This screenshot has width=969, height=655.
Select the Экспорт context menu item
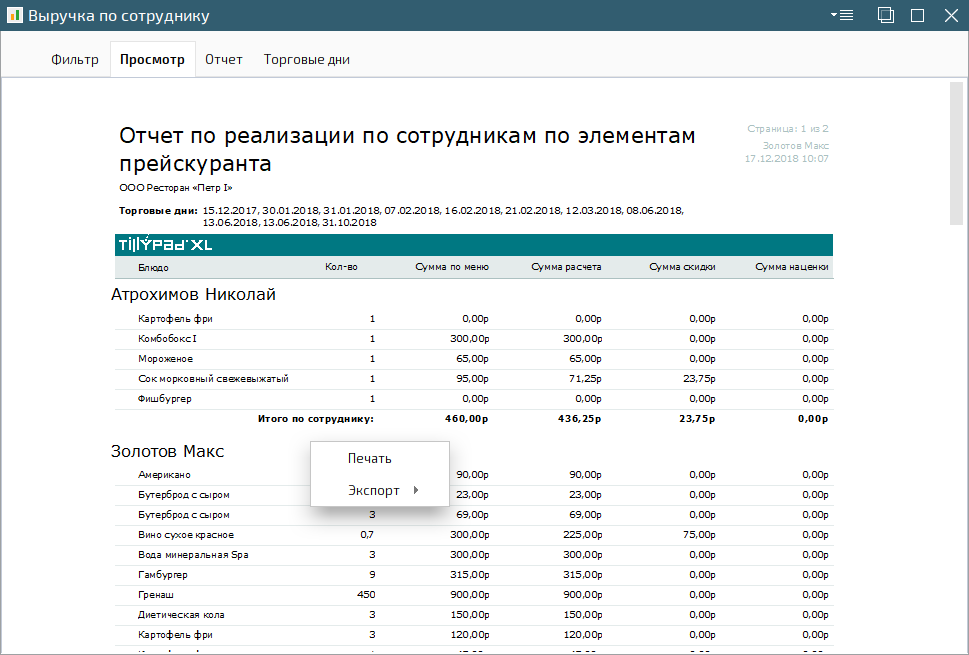tap(373, 491)
